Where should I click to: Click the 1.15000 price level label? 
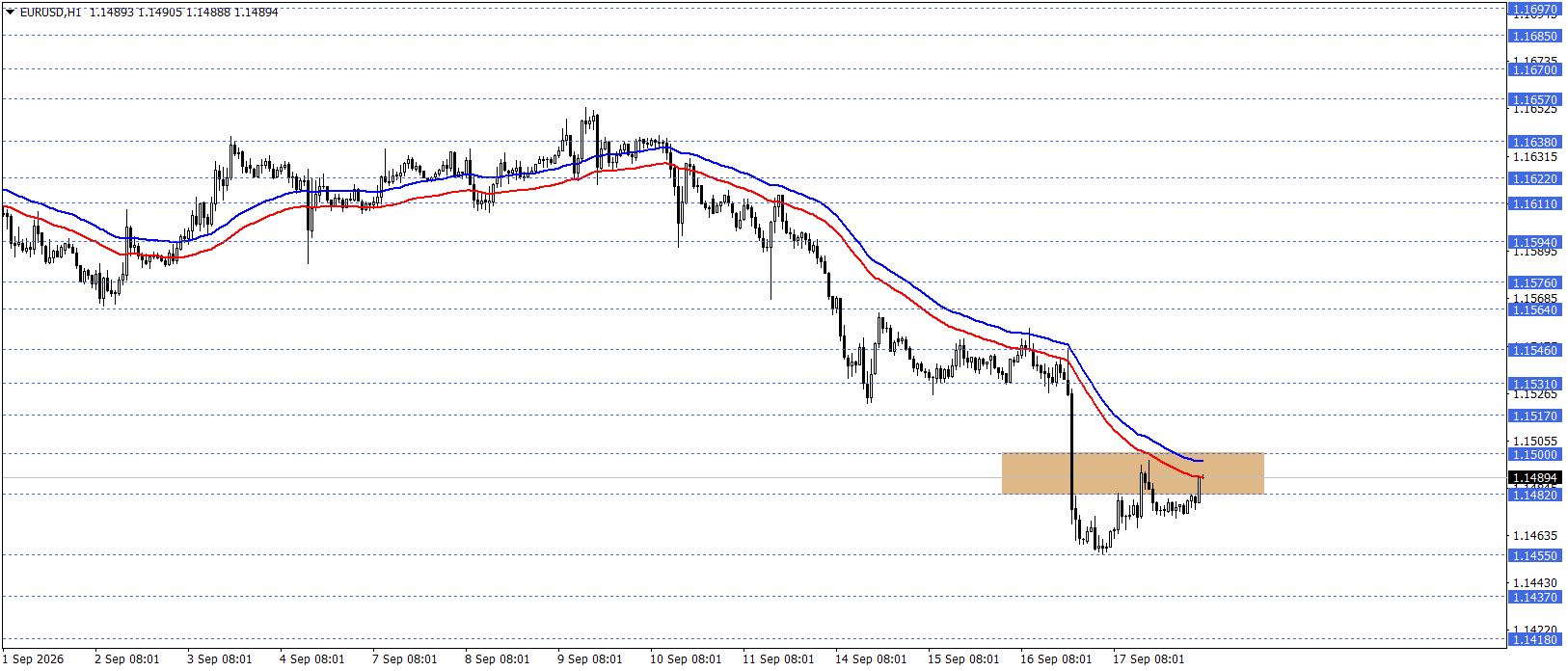point(1533,454)
